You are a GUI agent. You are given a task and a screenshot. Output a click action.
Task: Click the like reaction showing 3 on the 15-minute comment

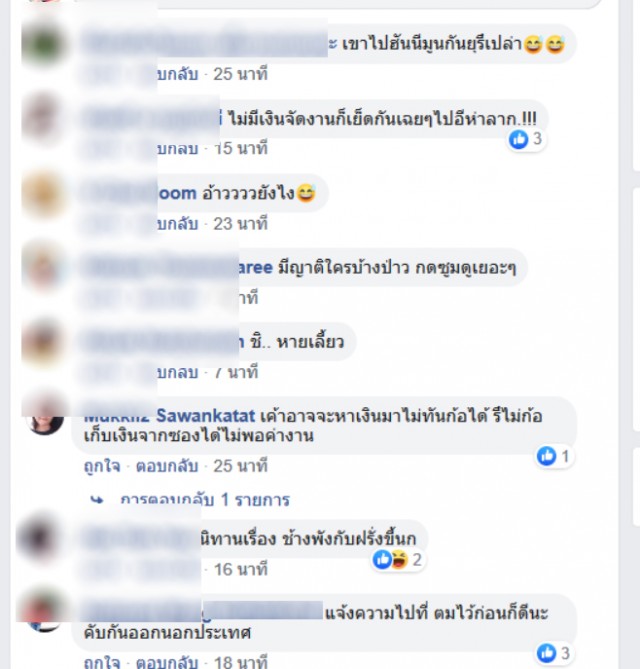tap(526, 139)
